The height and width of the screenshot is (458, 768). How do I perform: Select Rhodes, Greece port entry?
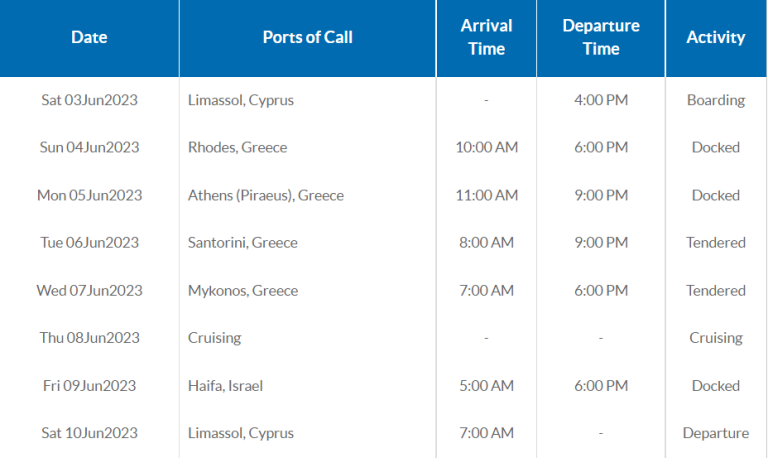click(237, 148)
